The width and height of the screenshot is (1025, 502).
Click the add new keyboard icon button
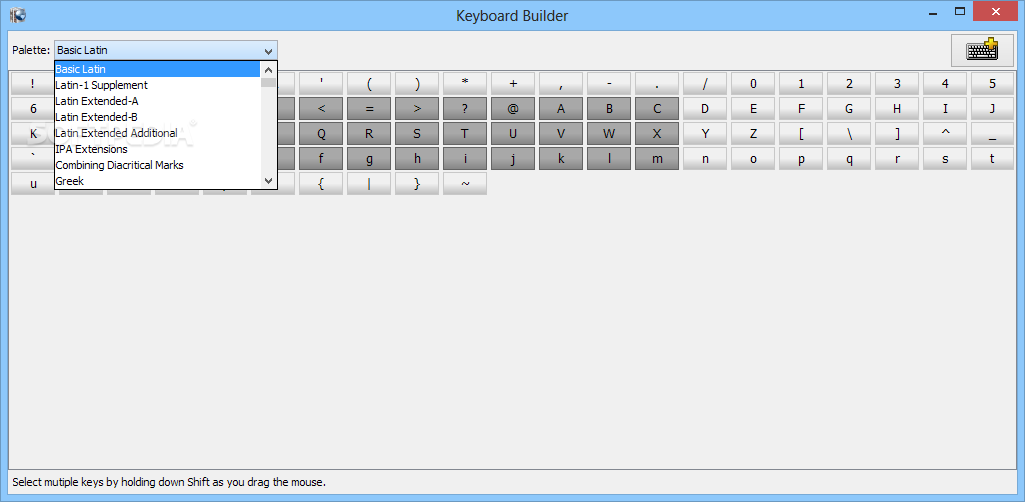tap(983, 50)
